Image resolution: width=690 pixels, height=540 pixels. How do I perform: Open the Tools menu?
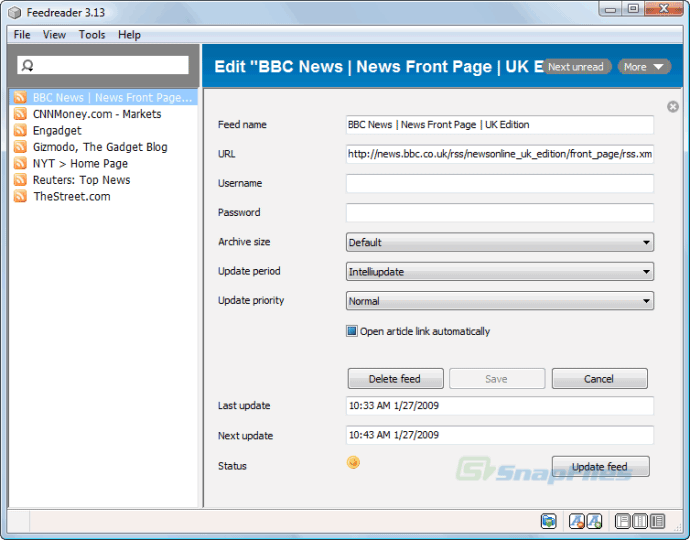[x=92, y=35]
